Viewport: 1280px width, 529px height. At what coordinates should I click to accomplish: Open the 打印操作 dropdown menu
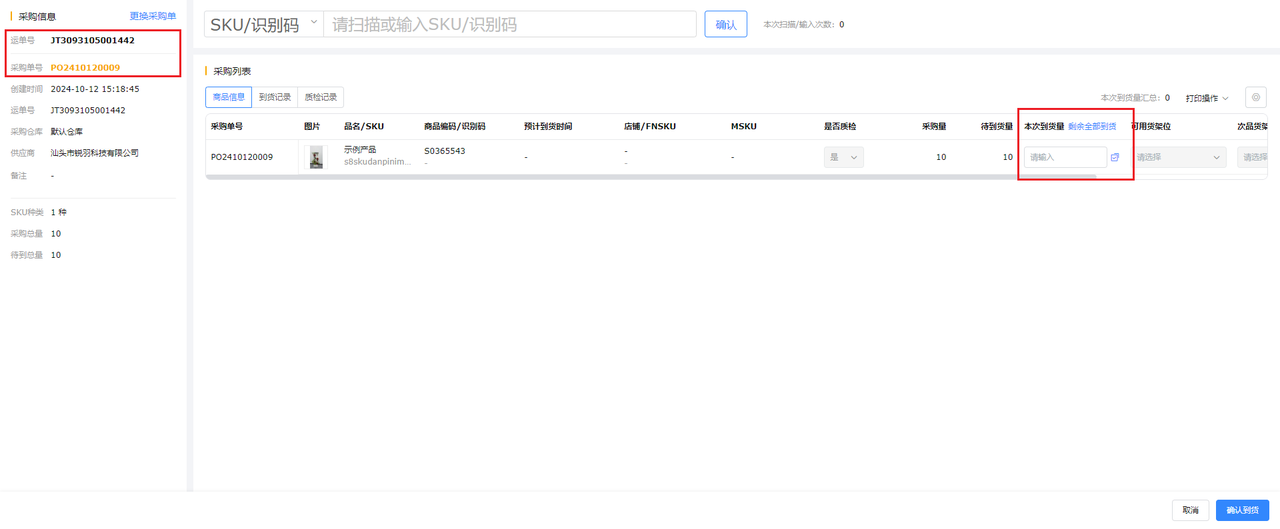coord(1207,98)
